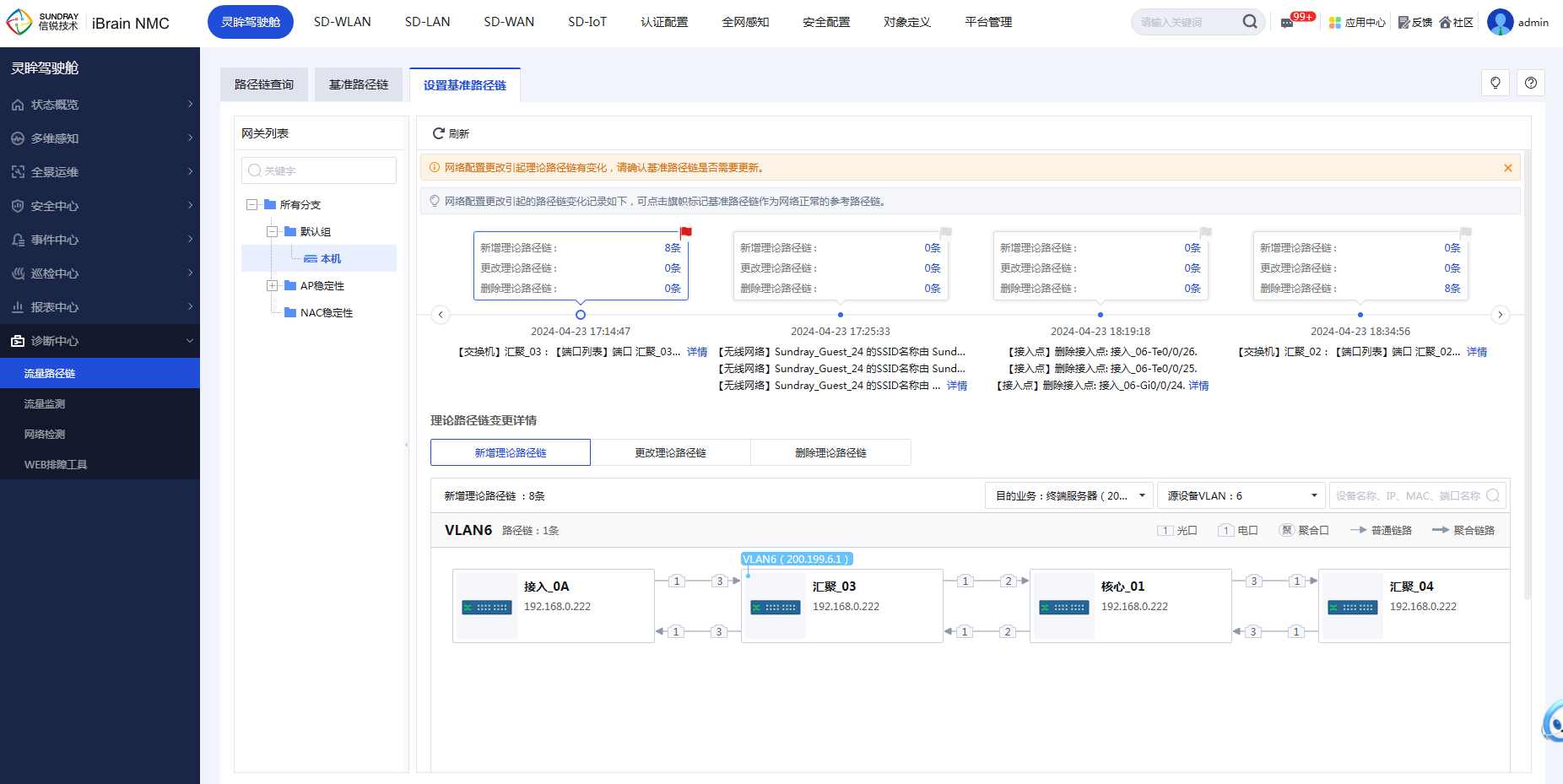This screenshot has width=1563, height=784.
Task: Select the 删除理论路径链 tab
Action: pos(831,452)
